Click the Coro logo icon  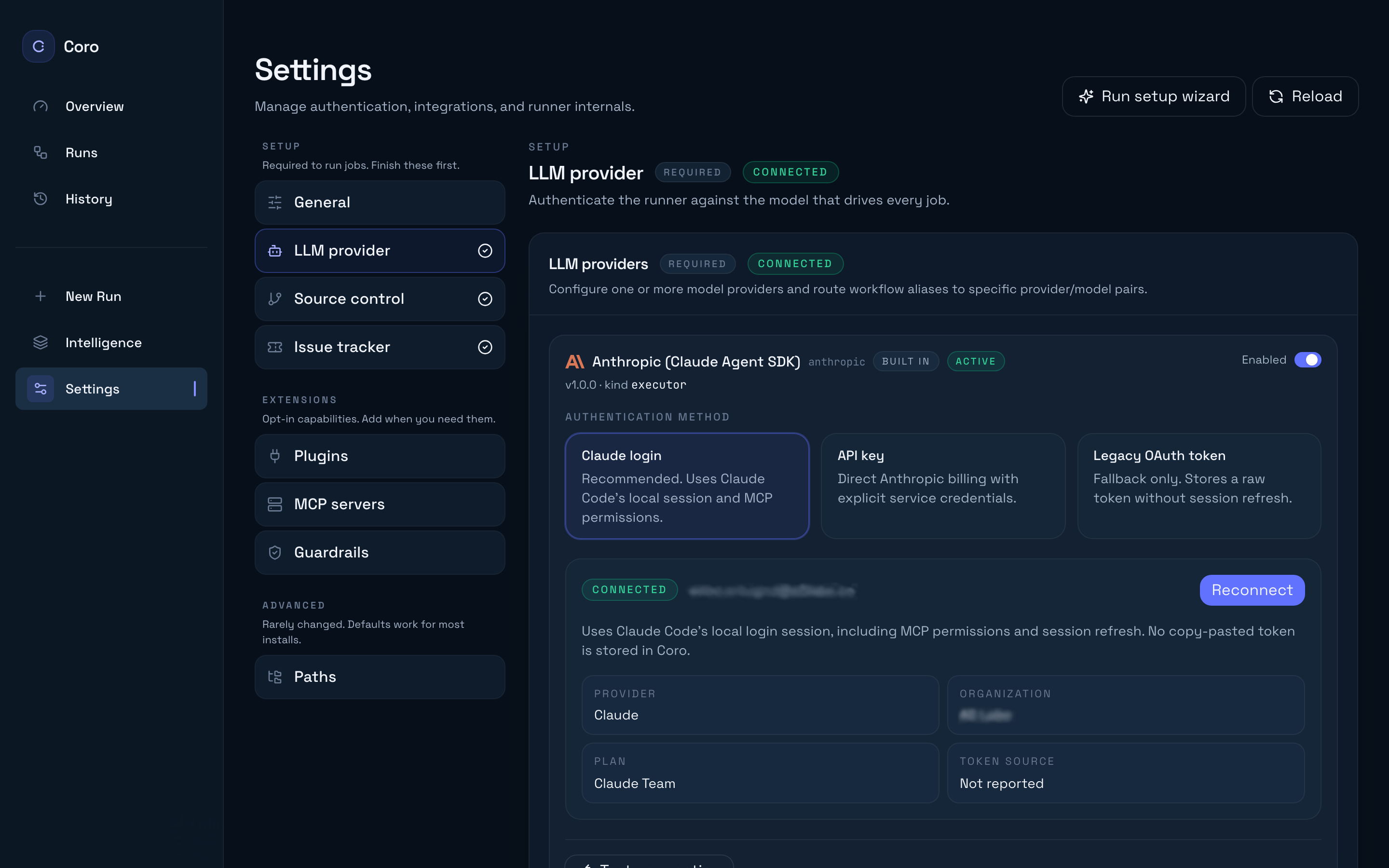click(x=39, y=46)
